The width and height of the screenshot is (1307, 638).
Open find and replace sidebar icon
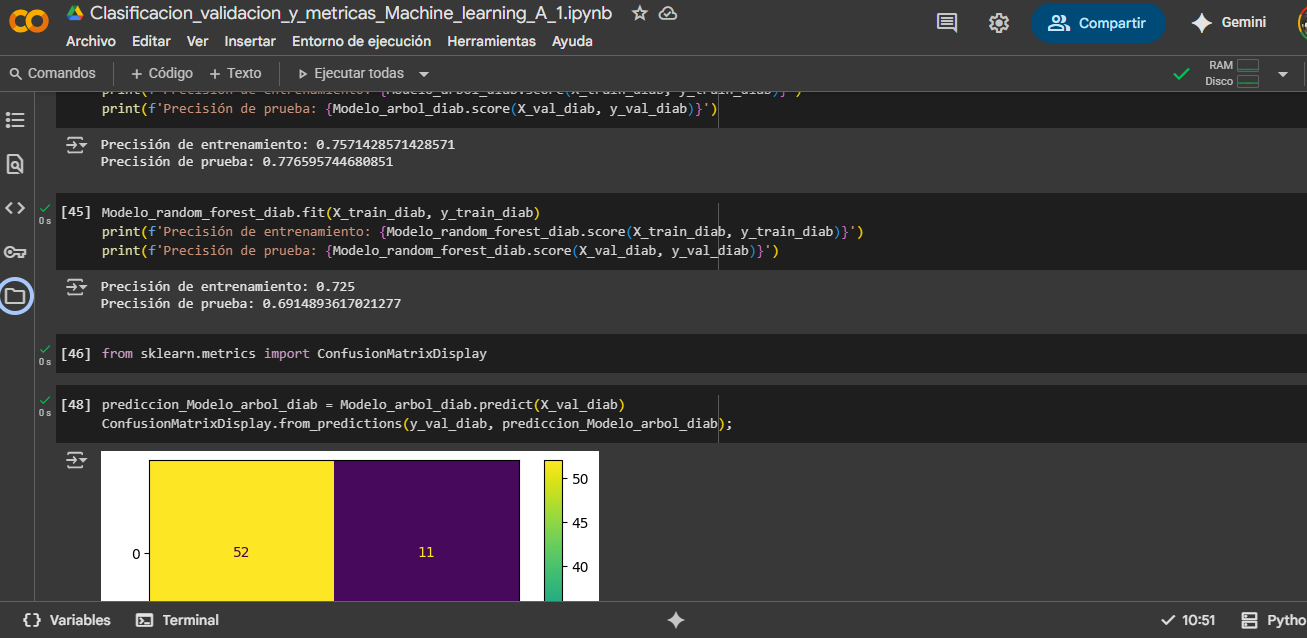[x=15, y=164]
